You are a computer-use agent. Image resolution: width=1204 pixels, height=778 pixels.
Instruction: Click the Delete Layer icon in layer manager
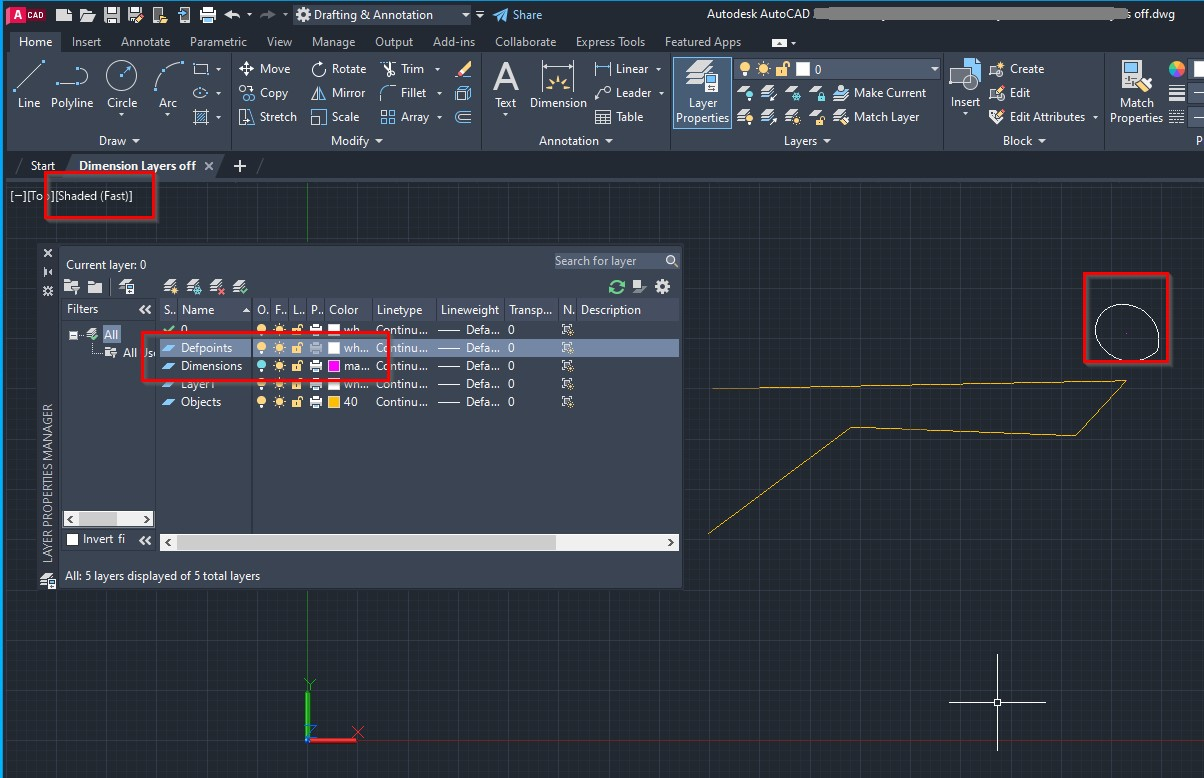click(217, 287)
